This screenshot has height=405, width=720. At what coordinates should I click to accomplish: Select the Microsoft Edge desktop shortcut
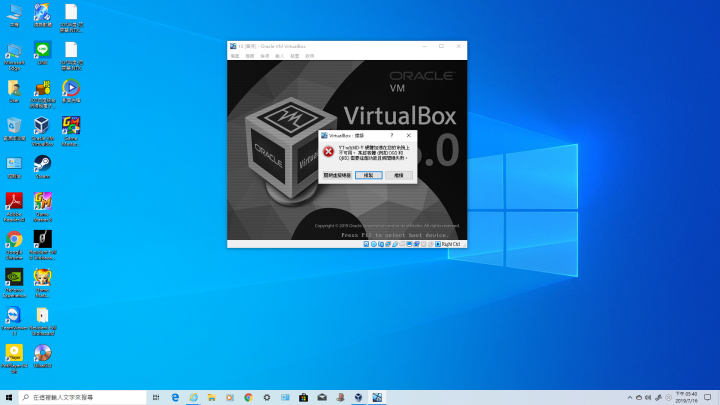[14, 56]
